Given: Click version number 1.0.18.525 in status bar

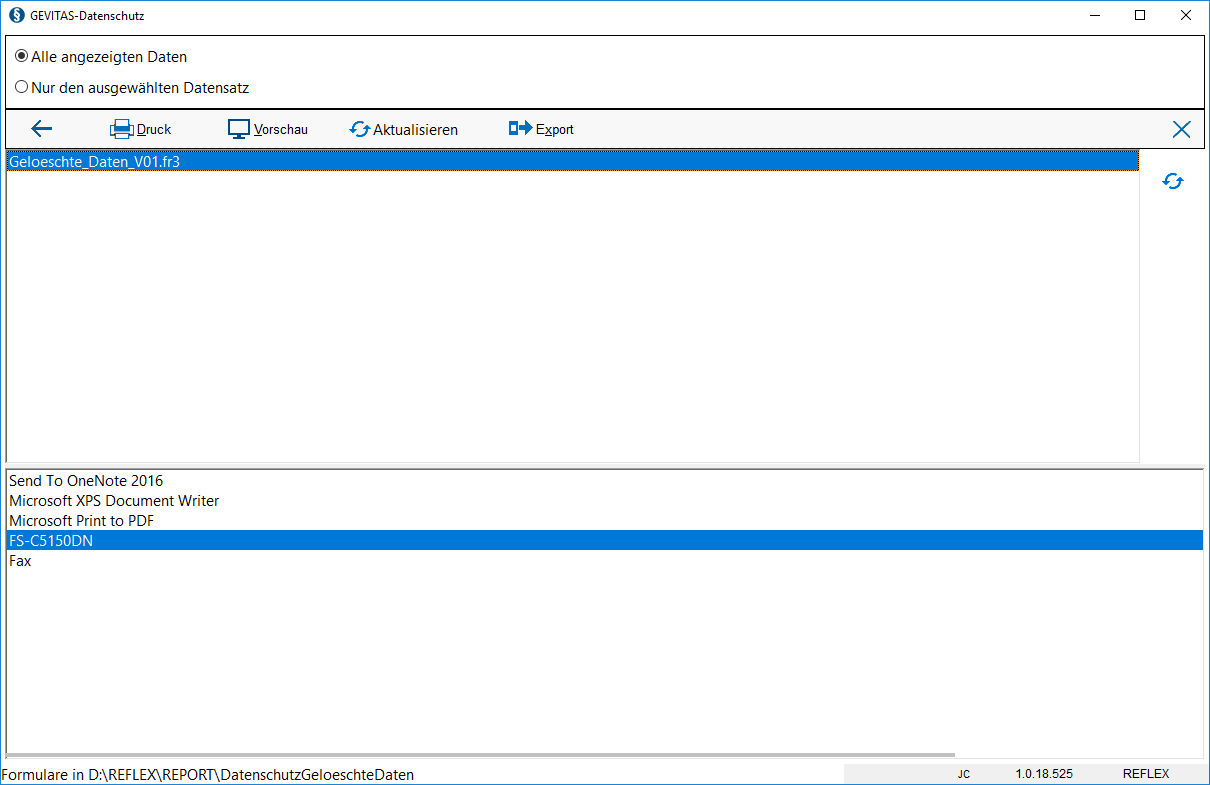Looking at the screenshot, I should click(x=1044, y=774).
